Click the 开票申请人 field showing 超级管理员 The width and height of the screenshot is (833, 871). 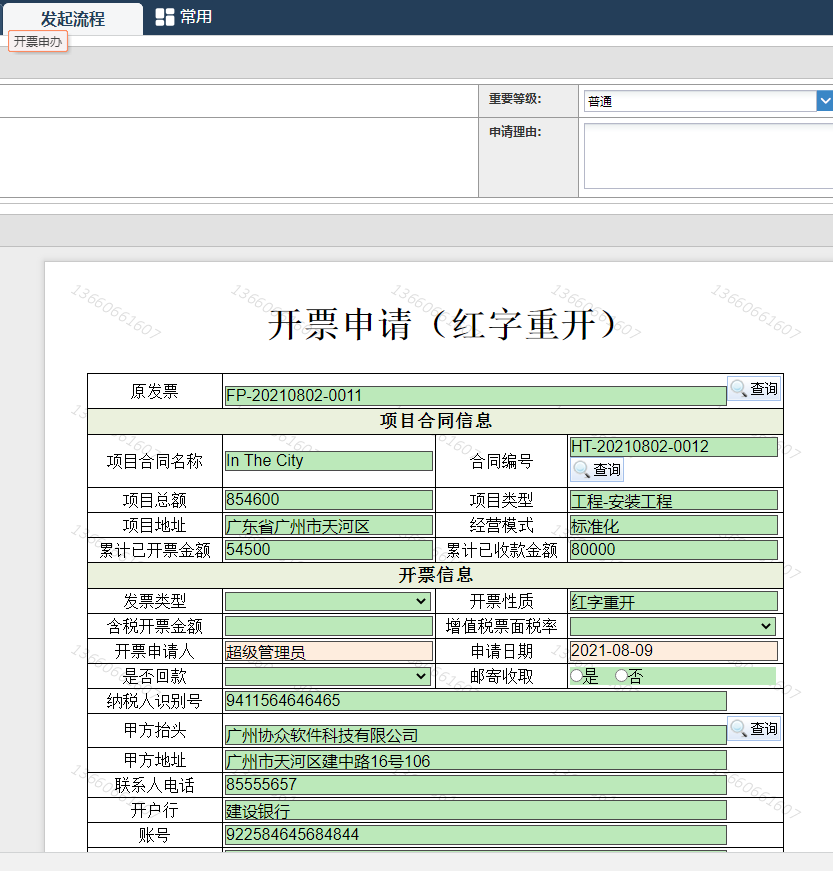[x=328, y=651]
